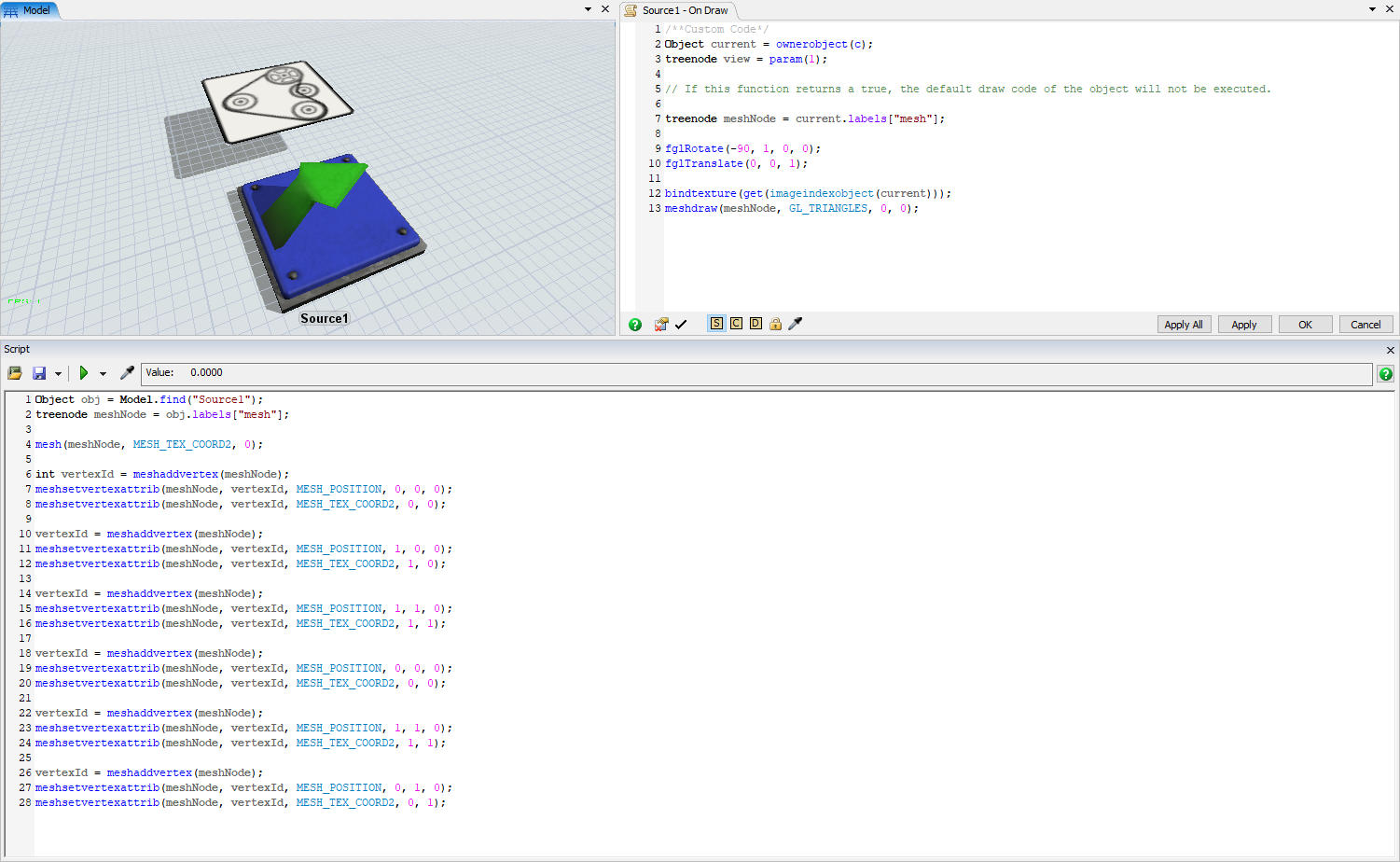This screenshot has width=1400, height=862.
Task: Click the eyedropper sampler in code editor
Action: 796,324
